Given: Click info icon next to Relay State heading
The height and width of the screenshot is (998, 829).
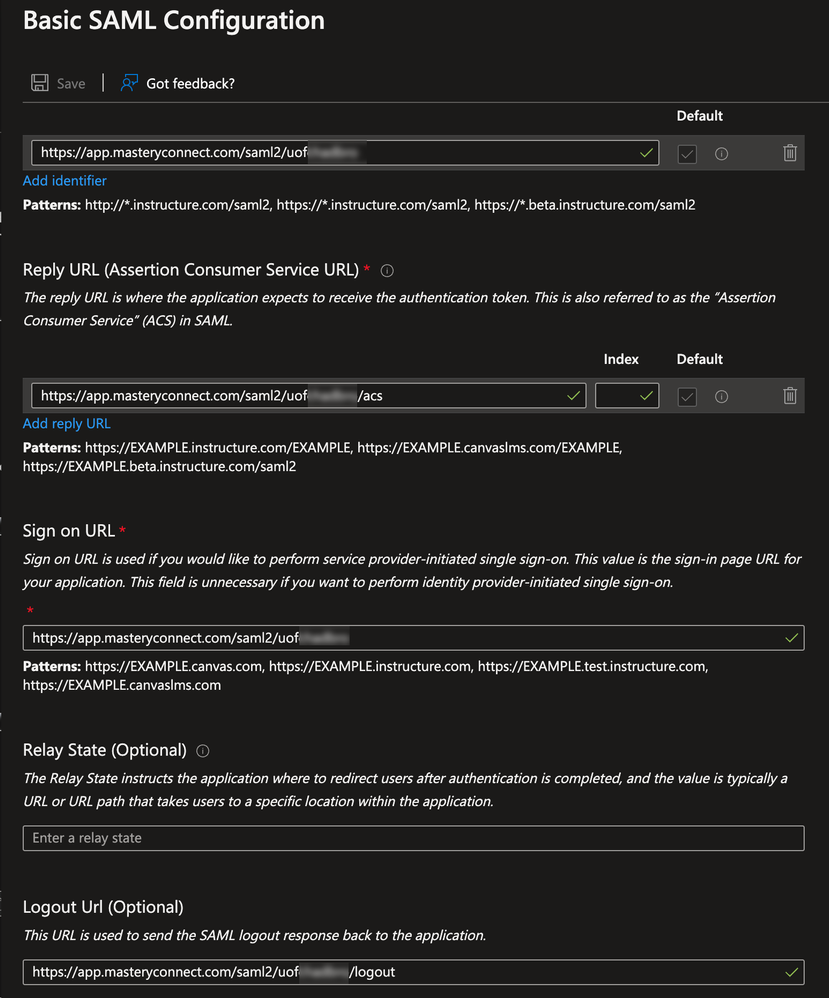Looking at the screenshot, I should click(203, 751).
